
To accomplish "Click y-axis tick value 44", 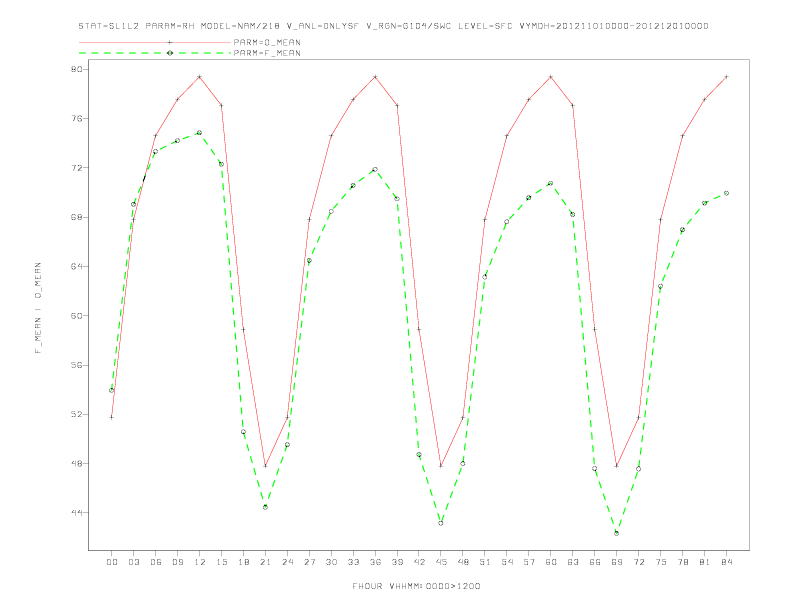I will pos(77,513).
